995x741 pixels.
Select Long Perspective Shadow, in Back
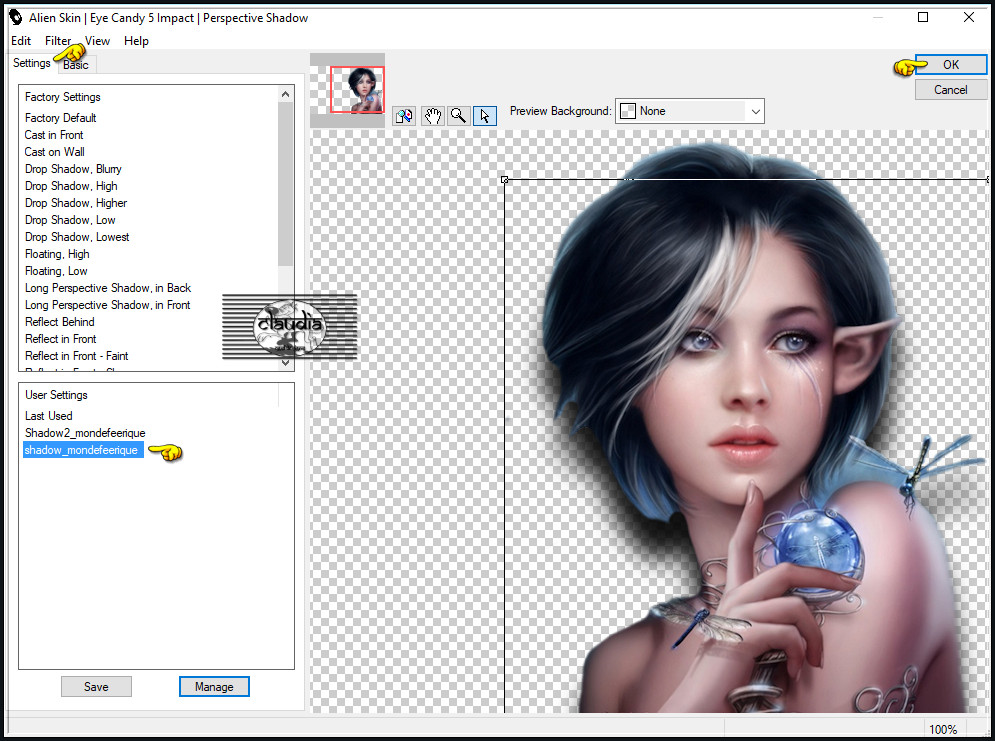(108, 288)
